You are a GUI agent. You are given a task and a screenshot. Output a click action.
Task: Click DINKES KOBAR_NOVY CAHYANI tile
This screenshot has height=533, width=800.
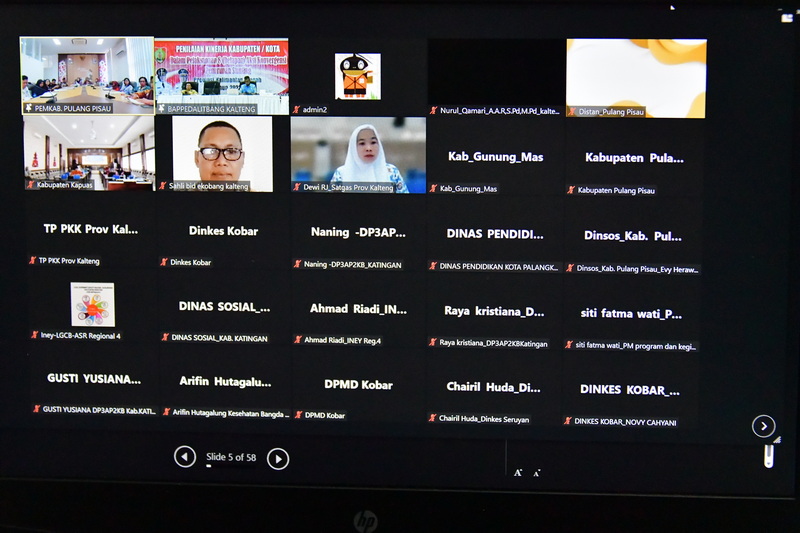(630, 390)
